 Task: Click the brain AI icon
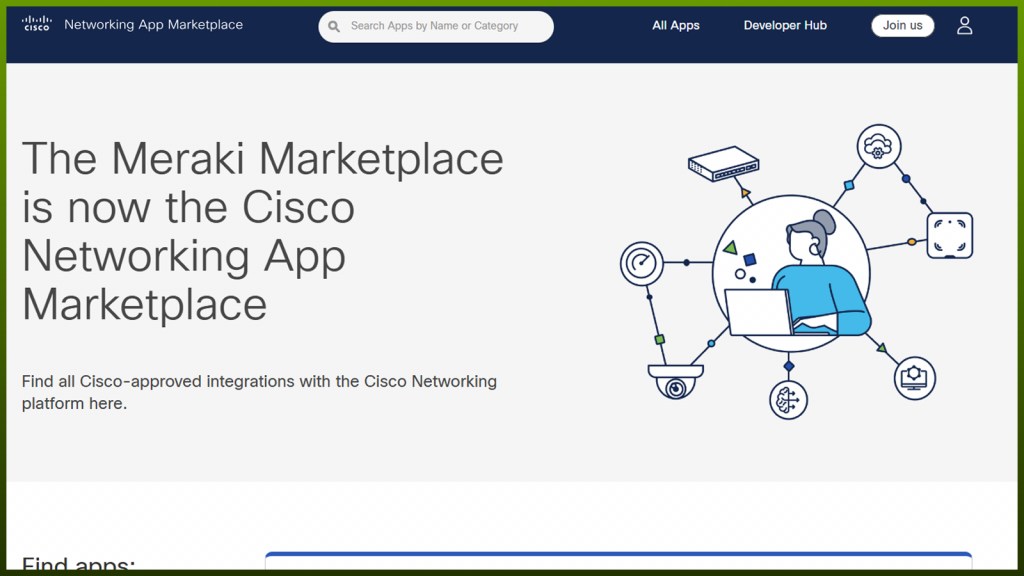[x=788, y=400]
